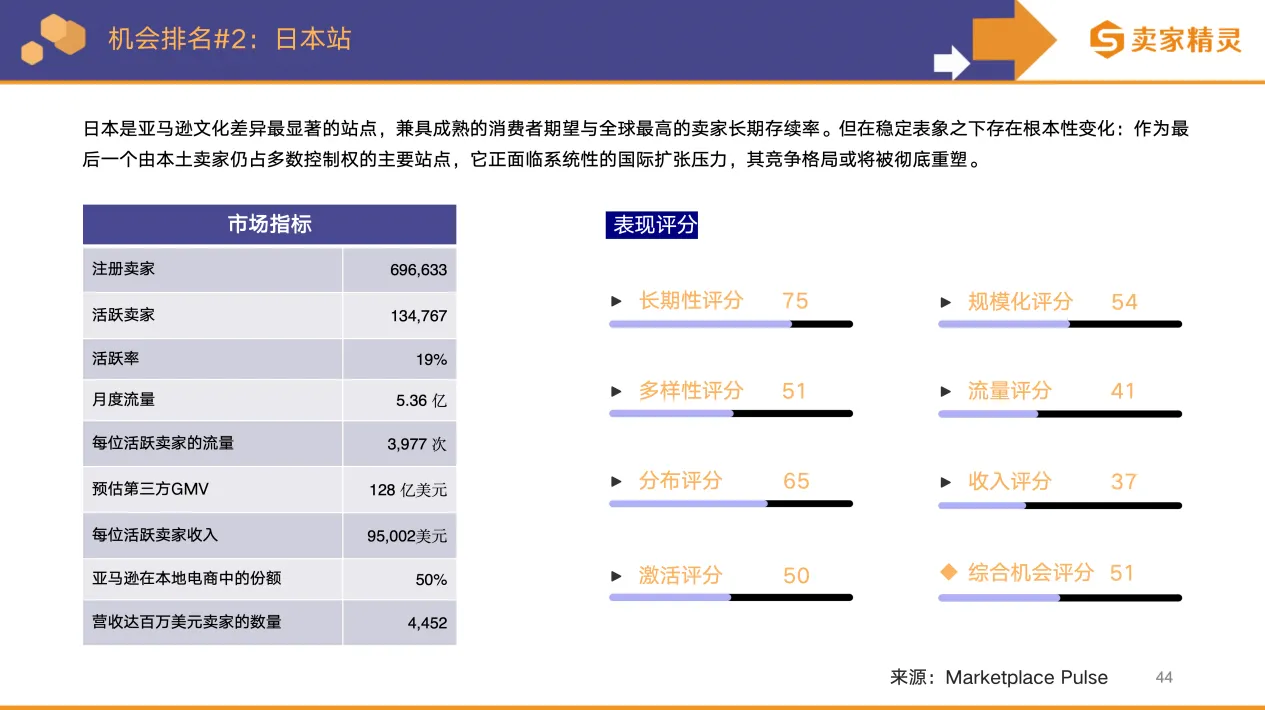
Task: Select the diamond icon beside 综合机会评分
Action: point(947,573)
